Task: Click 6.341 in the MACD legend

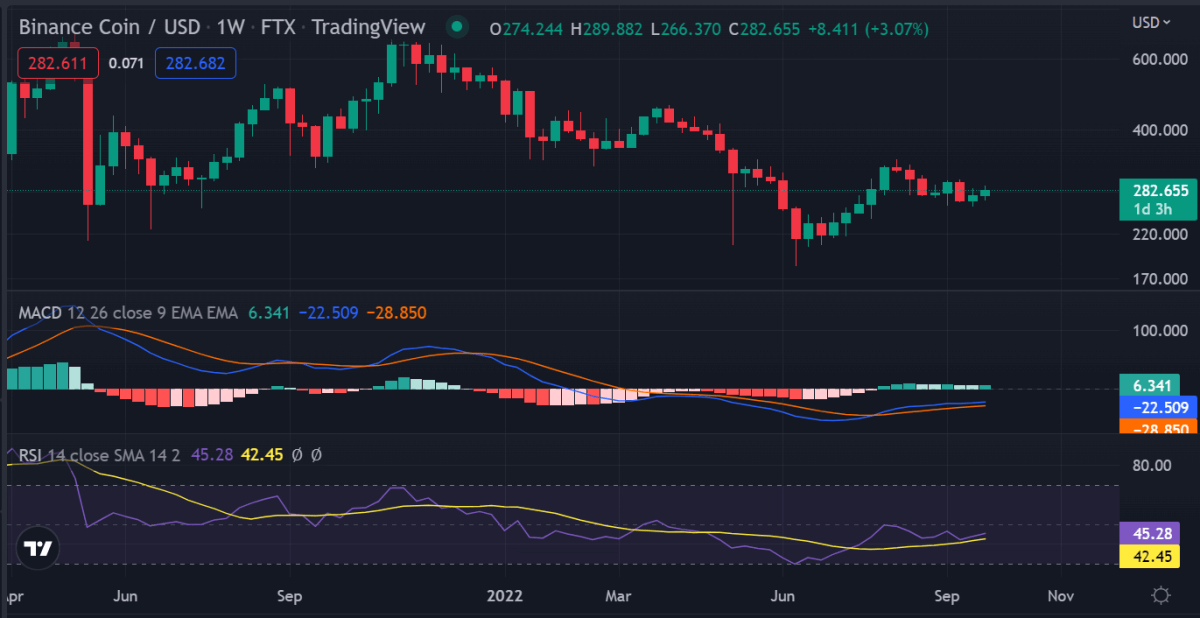Action: click(267, 313)
